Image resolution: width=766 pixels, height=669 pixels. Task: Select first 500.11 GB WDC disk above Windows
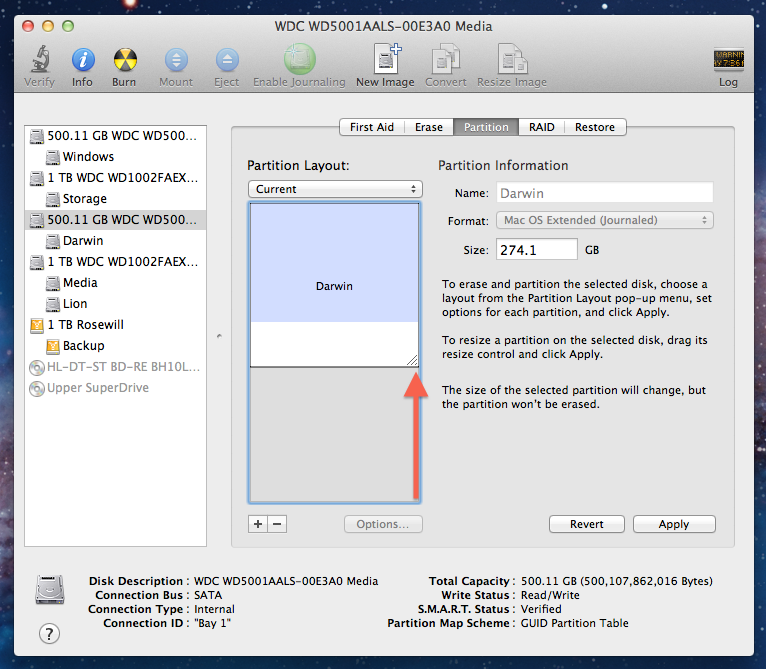pos(115,136)
